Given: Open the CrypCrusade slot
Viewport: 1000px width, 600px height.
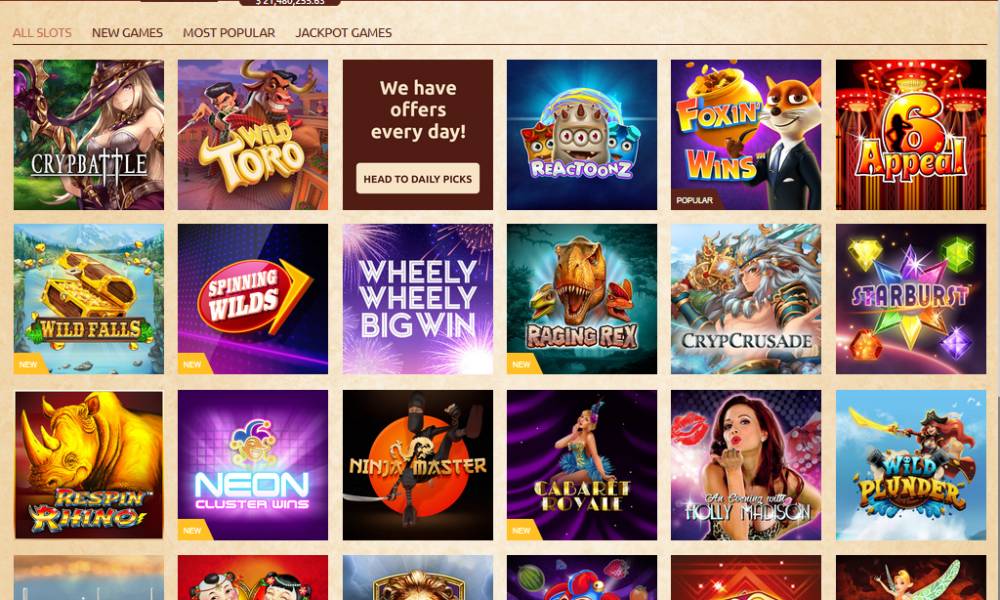Looking at the screenshot, I should point(746,298).
